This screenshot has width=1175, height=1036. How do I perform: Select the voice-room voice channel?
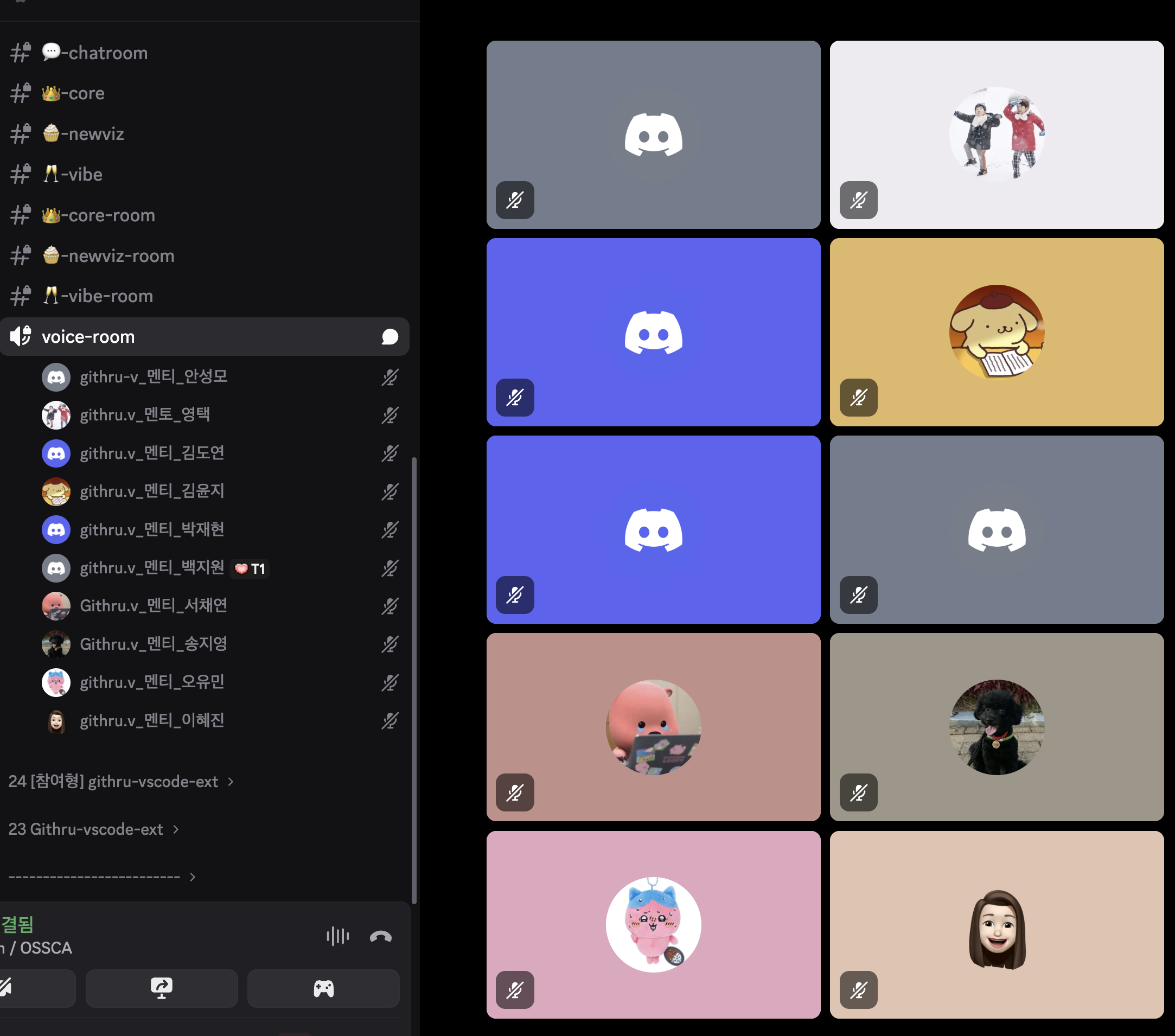(x=205, y=336)
